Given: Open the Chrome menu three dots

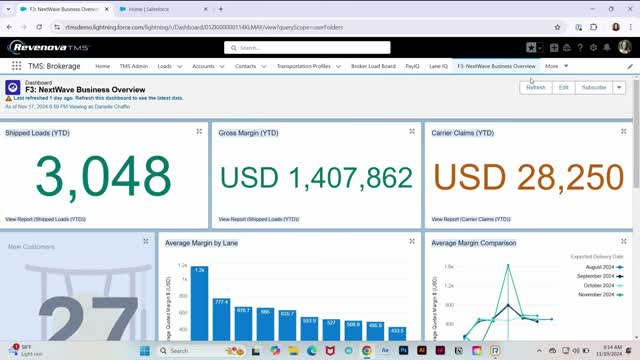Looking at the screenshot, I should tap(631, 27).
